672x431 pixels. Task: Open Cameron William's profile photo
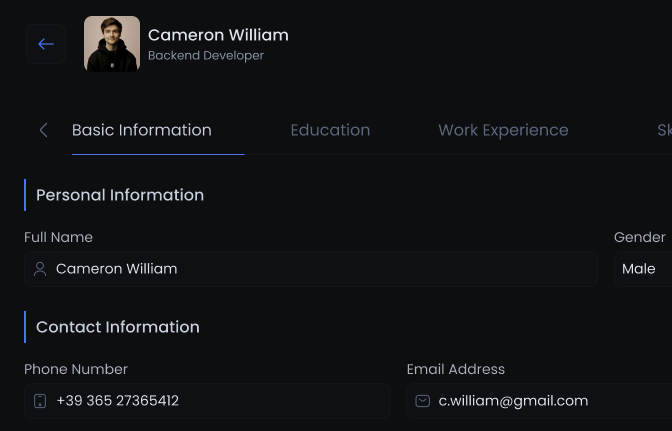click(x=112, y=44)
